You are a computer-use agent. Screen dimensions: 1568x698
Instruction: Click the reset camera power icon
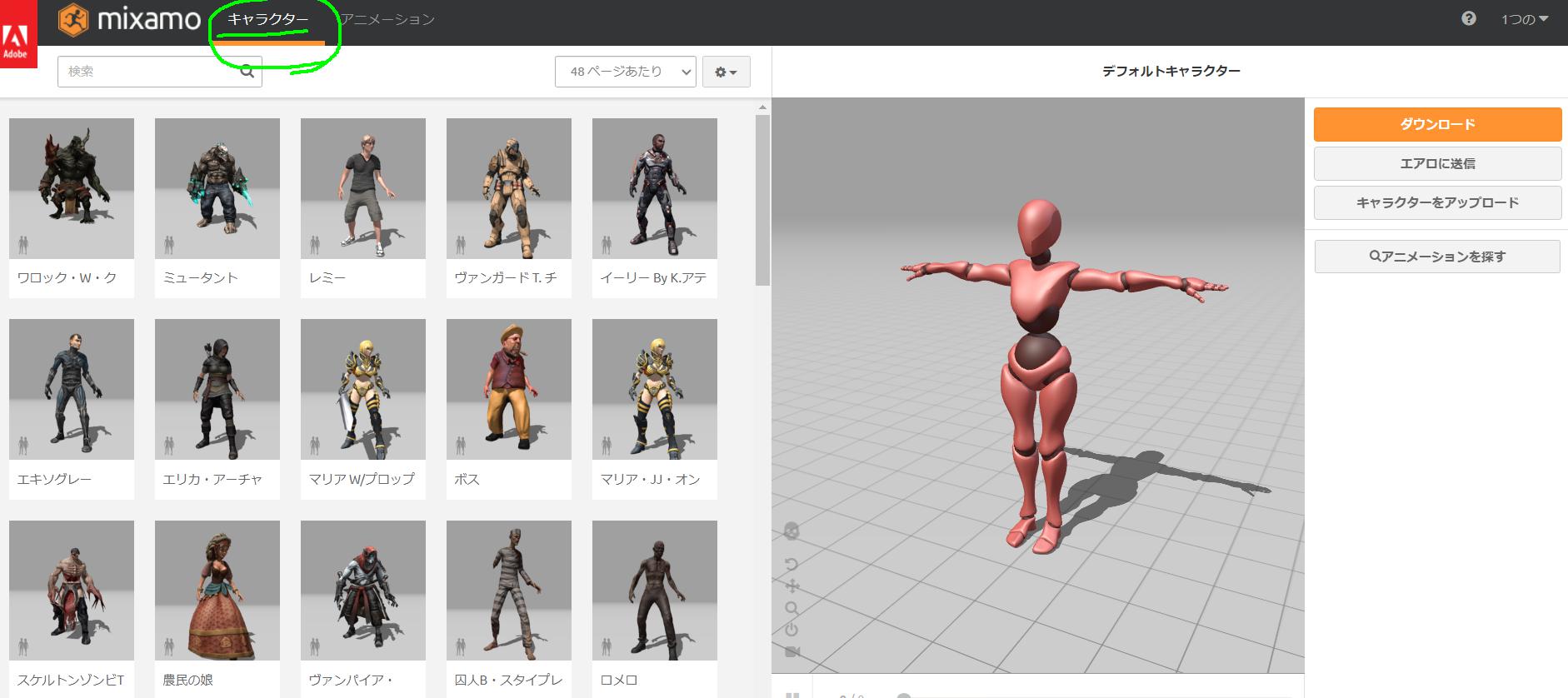pyautogui.click(x=792, y=630)
